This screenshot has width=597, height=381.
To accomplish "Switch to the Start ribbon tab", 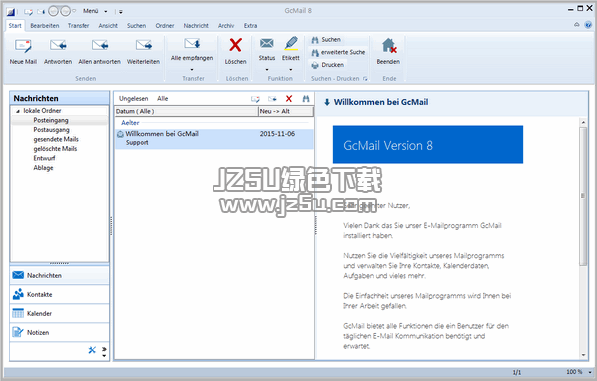I will tap(15, 26).
